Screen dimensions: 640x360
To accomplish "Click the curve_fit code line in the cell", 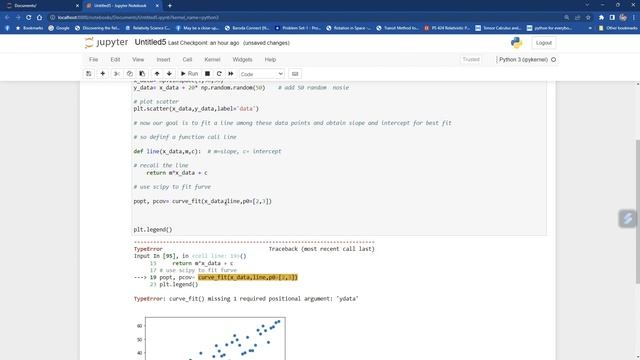I will [202, 201].
